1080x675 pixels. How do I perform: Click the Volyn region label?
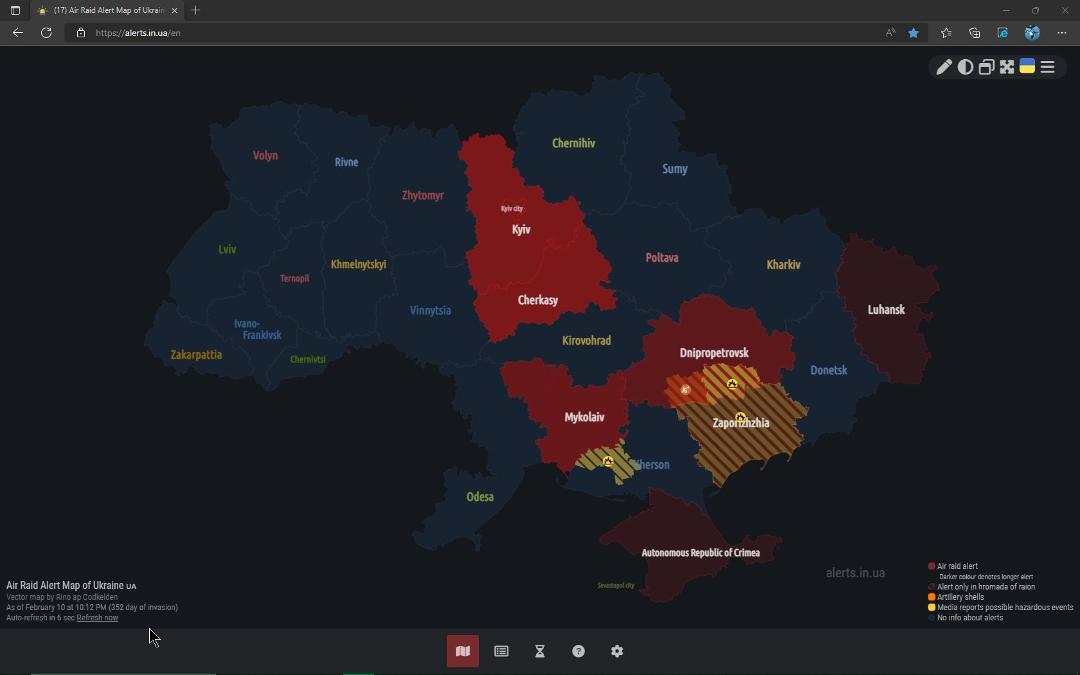[265, 156]
